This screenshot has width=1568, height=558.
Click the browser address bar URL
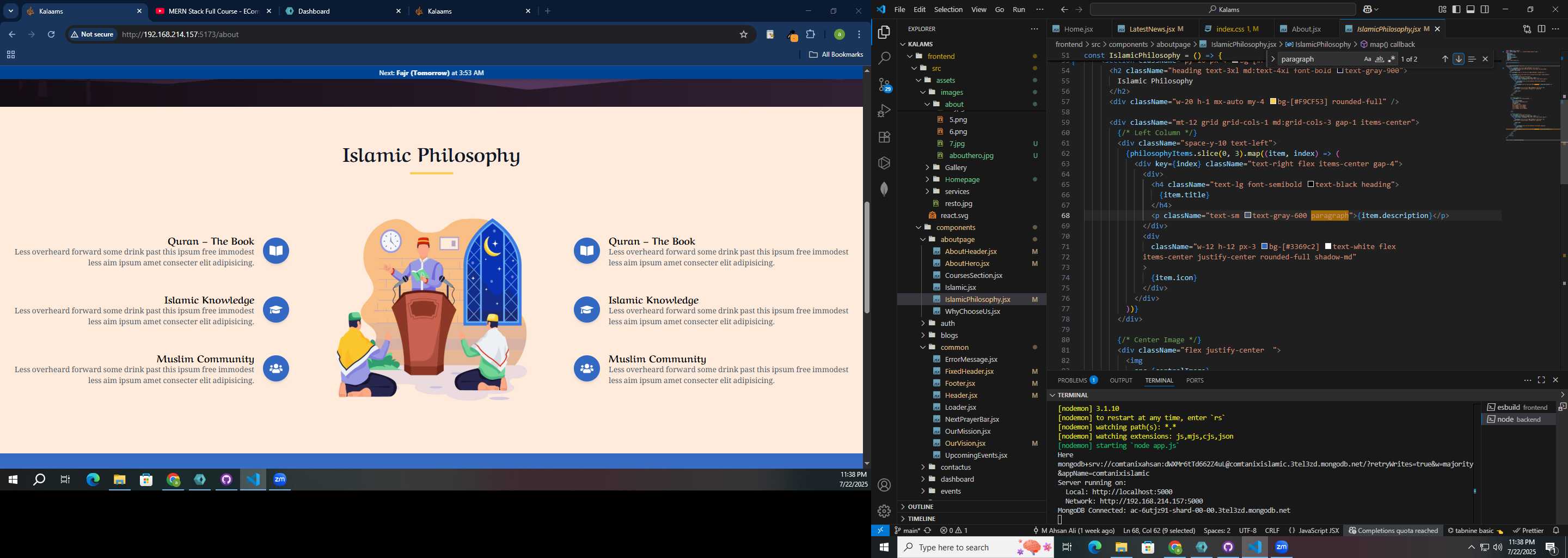[x=180, y=35]
